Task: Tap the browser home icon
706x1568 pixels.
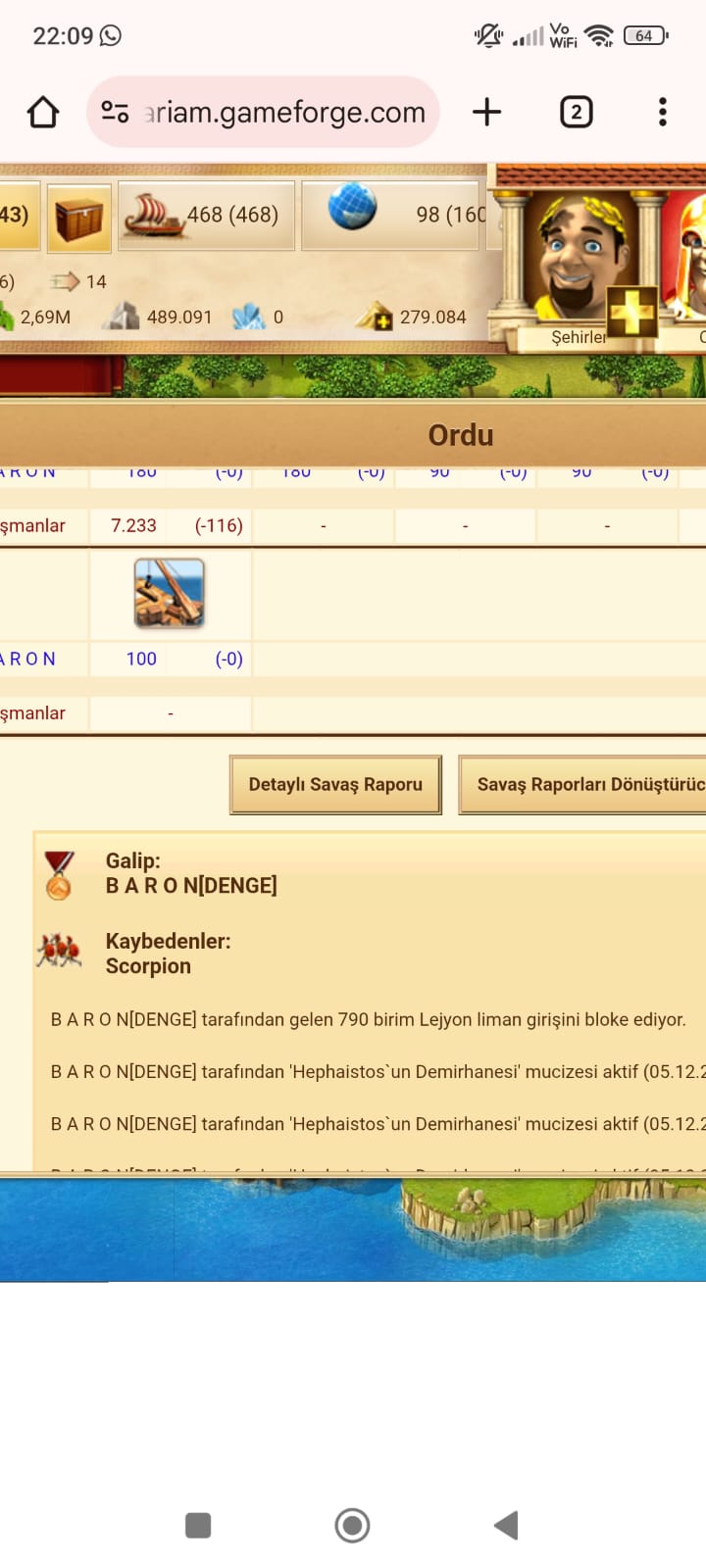Action: (43, 112)
